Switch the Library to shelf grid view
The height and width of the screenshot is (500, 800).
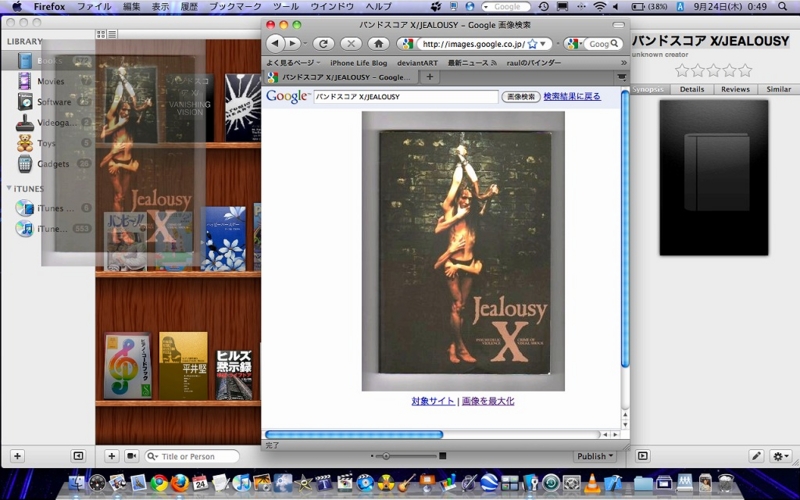coord(101,34)
